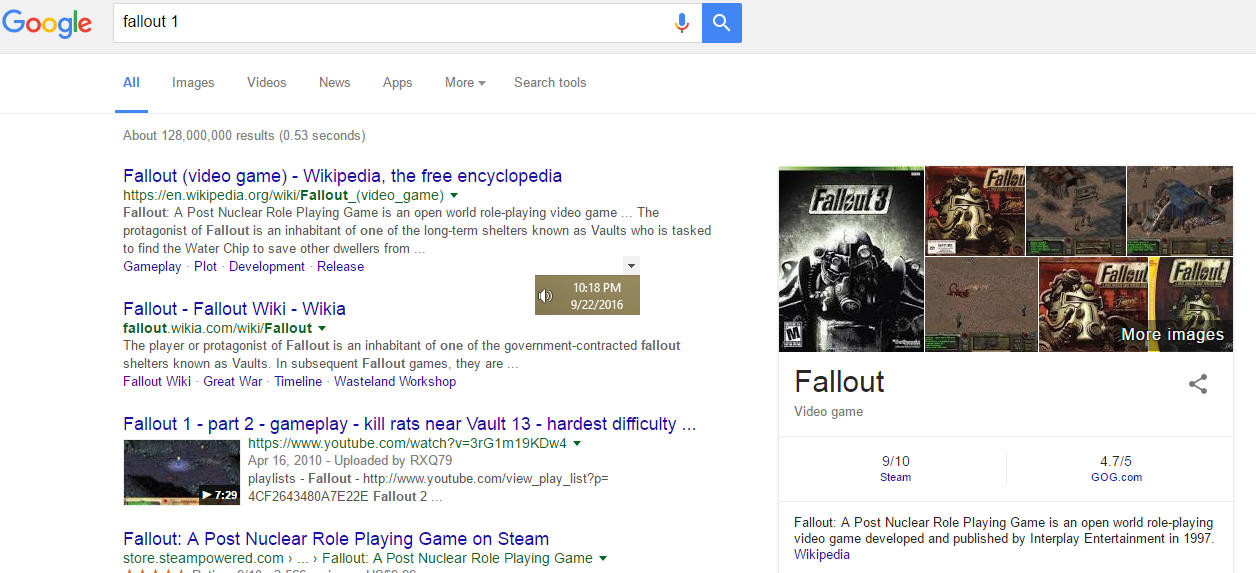Open the Apps tab
Image resolution: width=1256 pixels, height=573 pixels.
(398, 83)
